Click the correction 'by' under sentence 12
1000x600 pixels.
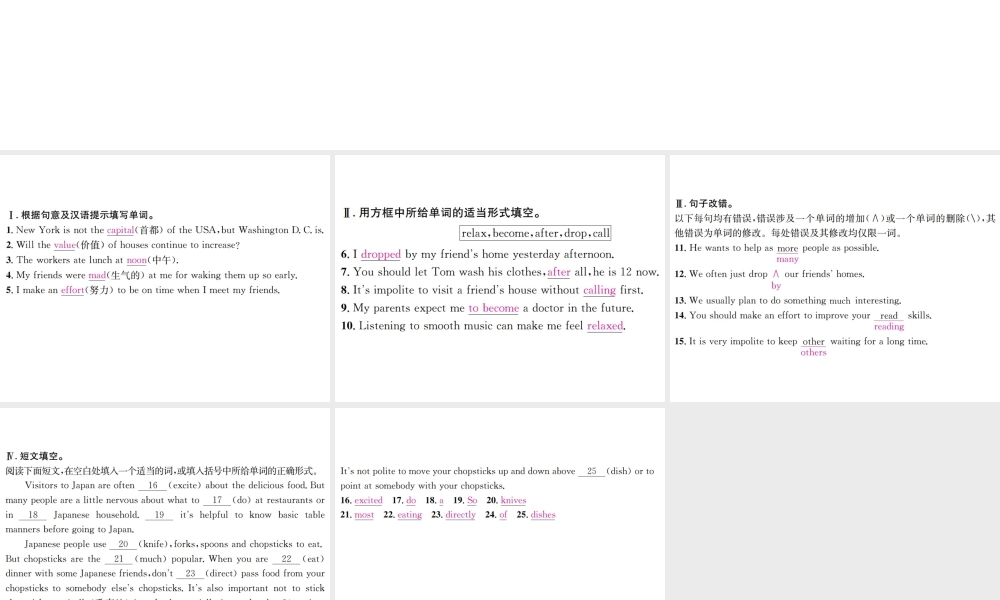776,286
